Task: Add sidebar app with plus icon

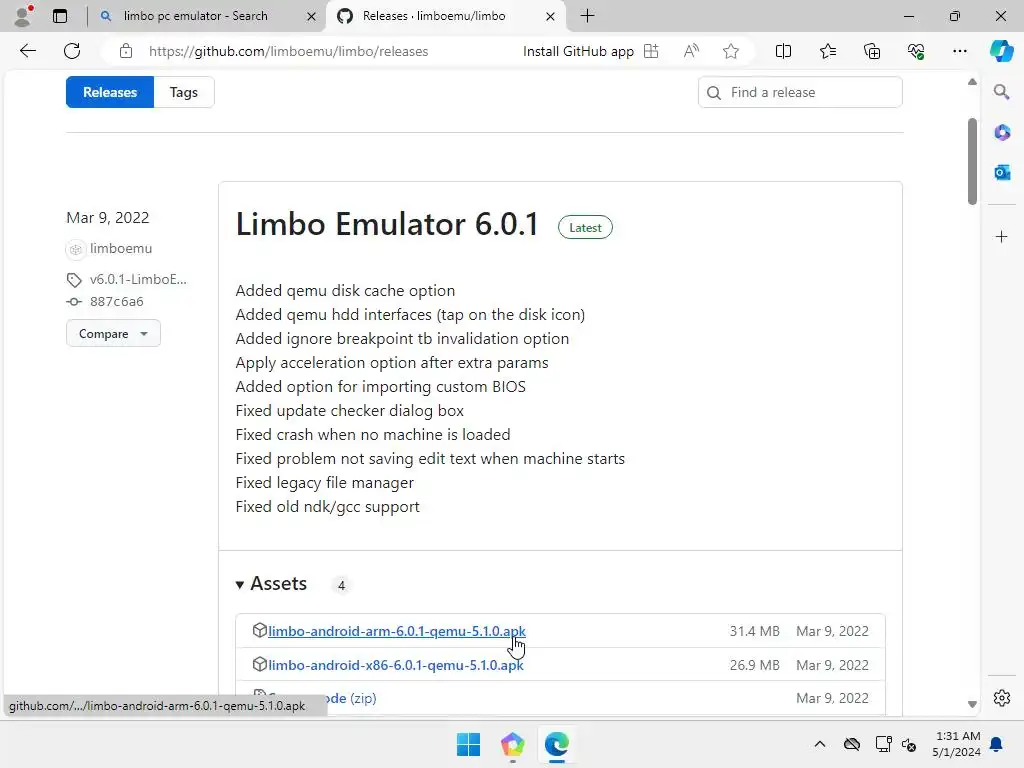Action: pos(1002,236)
